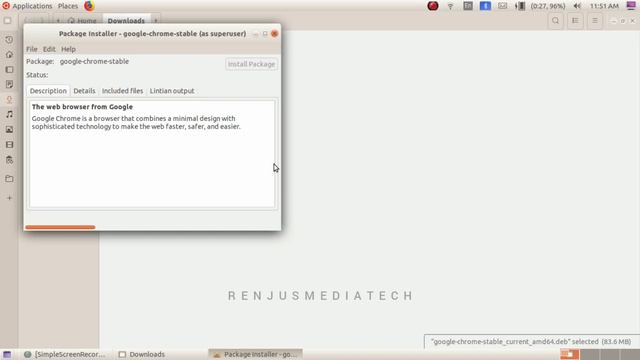Open the folder bookmark in sidebar

point(9,179)
